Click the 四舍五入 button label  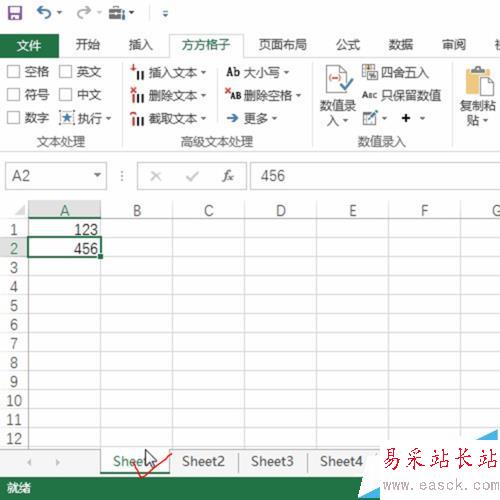coord(405,72)
